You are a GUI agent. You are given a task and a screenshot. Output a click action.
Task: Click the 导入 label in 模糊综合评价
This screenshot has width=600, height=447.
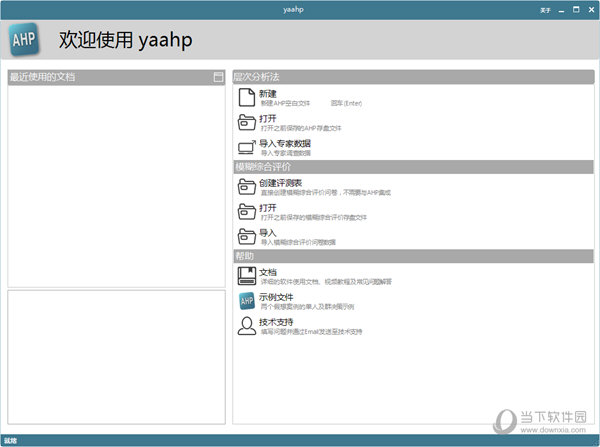(267, 233)
